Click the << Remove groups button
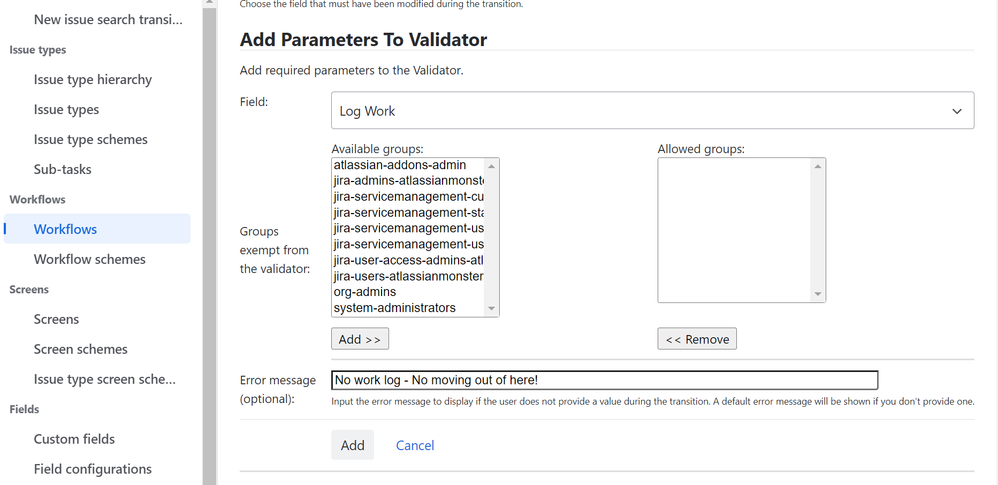 pyautogui.click(x=697, y=339)
